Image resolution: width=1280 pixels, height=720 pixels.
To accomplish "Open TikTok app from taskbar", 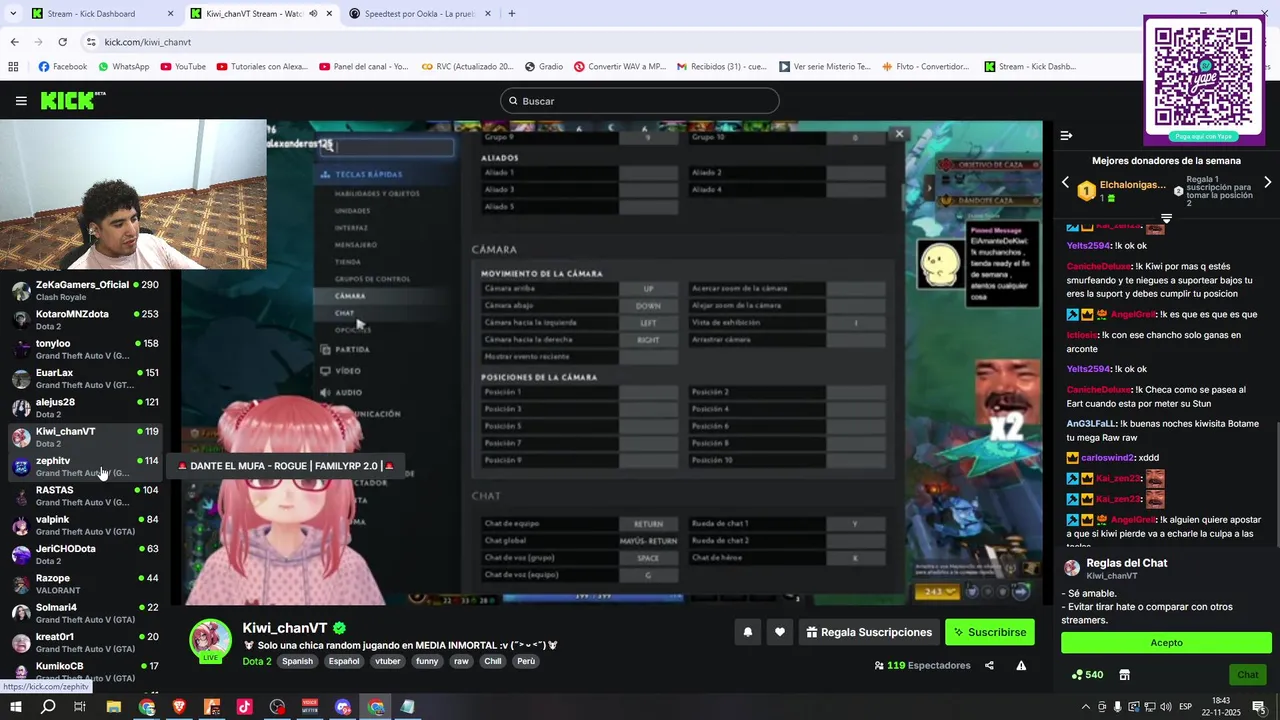I will (x=245, y=707).
